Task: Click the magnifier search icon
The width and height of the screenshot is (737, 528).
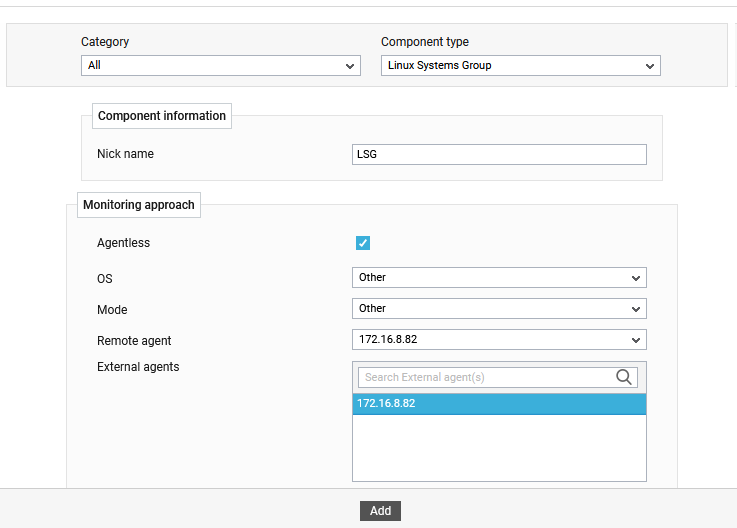Action: pos(624,377)
